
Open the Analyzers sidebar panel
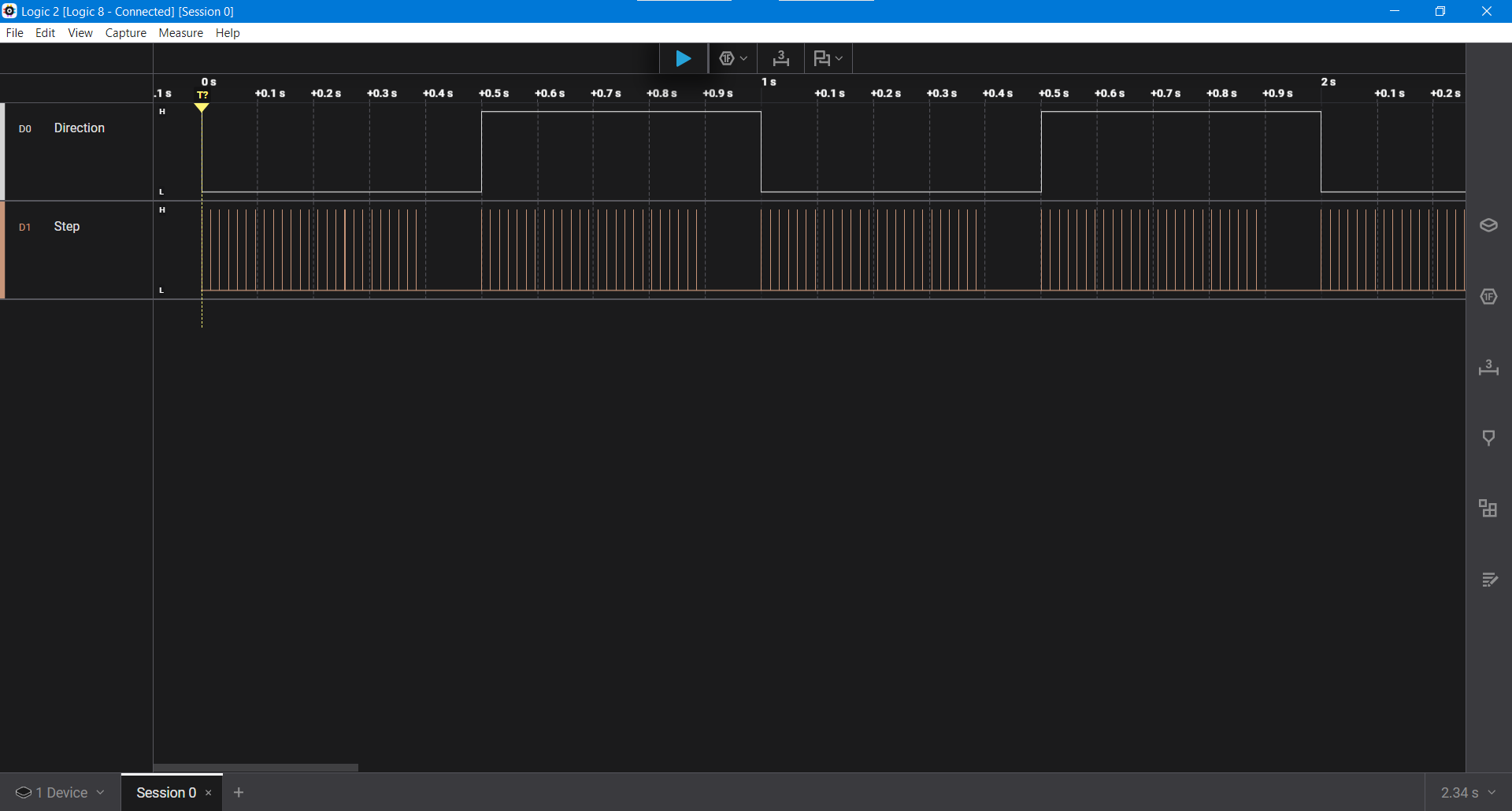1488,297
